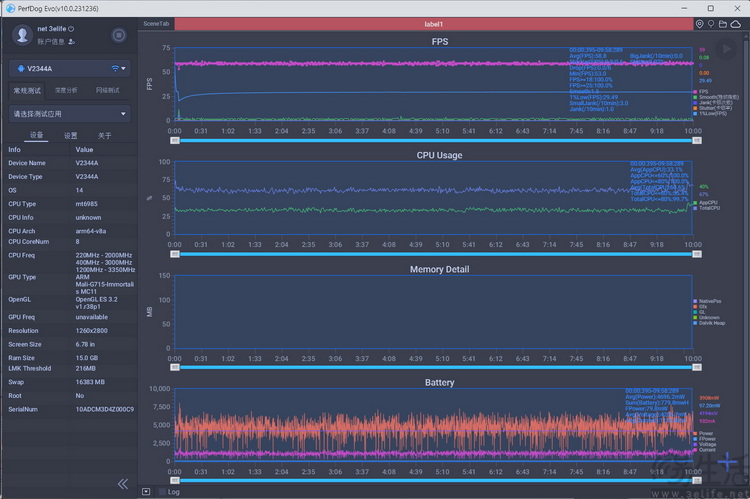Toggle the Current legend entry
Image resolution: width=750 pixels, height=499 pixels.
705,450
